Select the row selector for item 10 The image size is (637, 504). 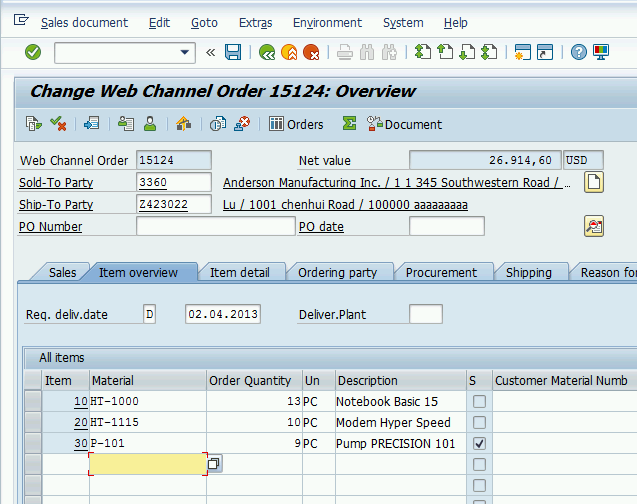pyautogui.click(x=33, y=401)
